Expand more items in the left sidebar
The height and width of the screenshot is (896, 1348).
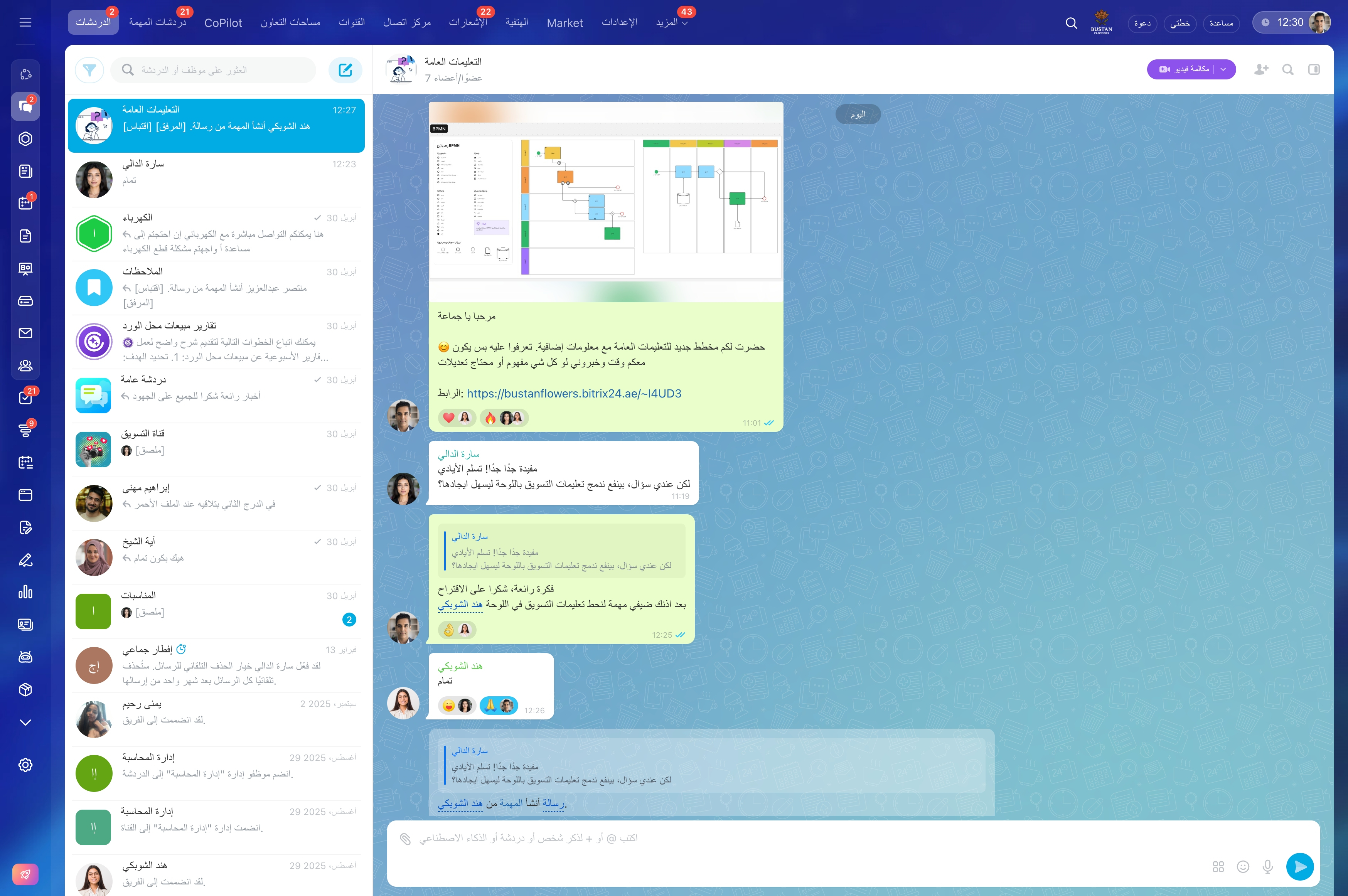[25, 722]
